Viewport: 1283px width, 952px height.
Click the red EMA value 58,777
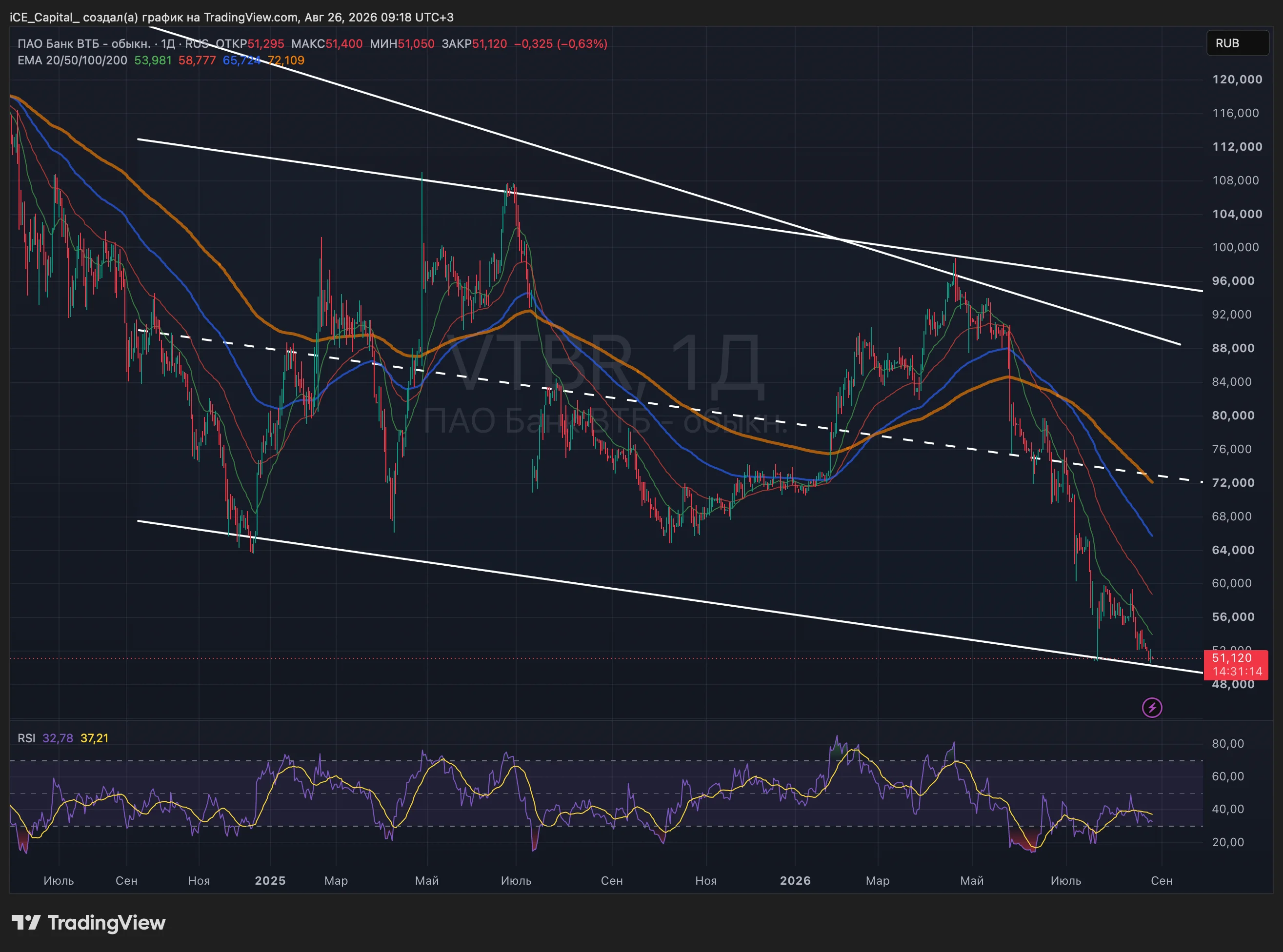click(197, 60)
